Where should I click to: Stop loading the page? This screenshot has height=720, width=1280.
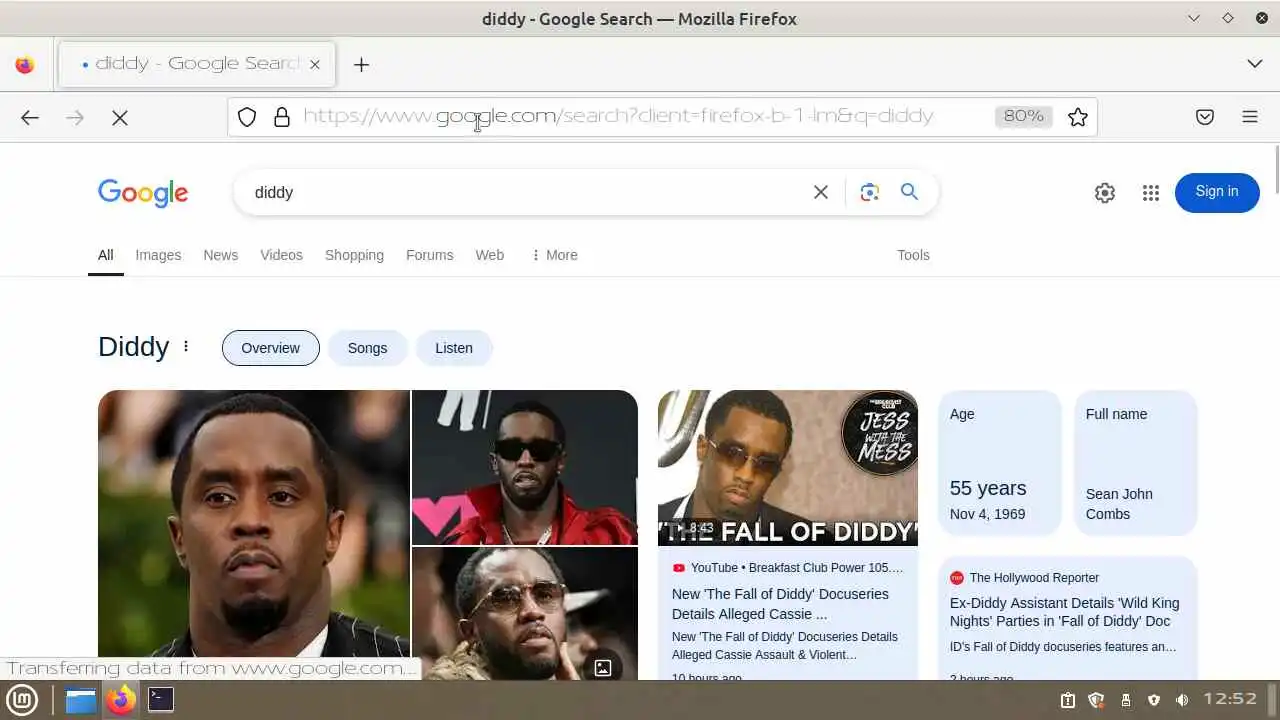[120, 117]
